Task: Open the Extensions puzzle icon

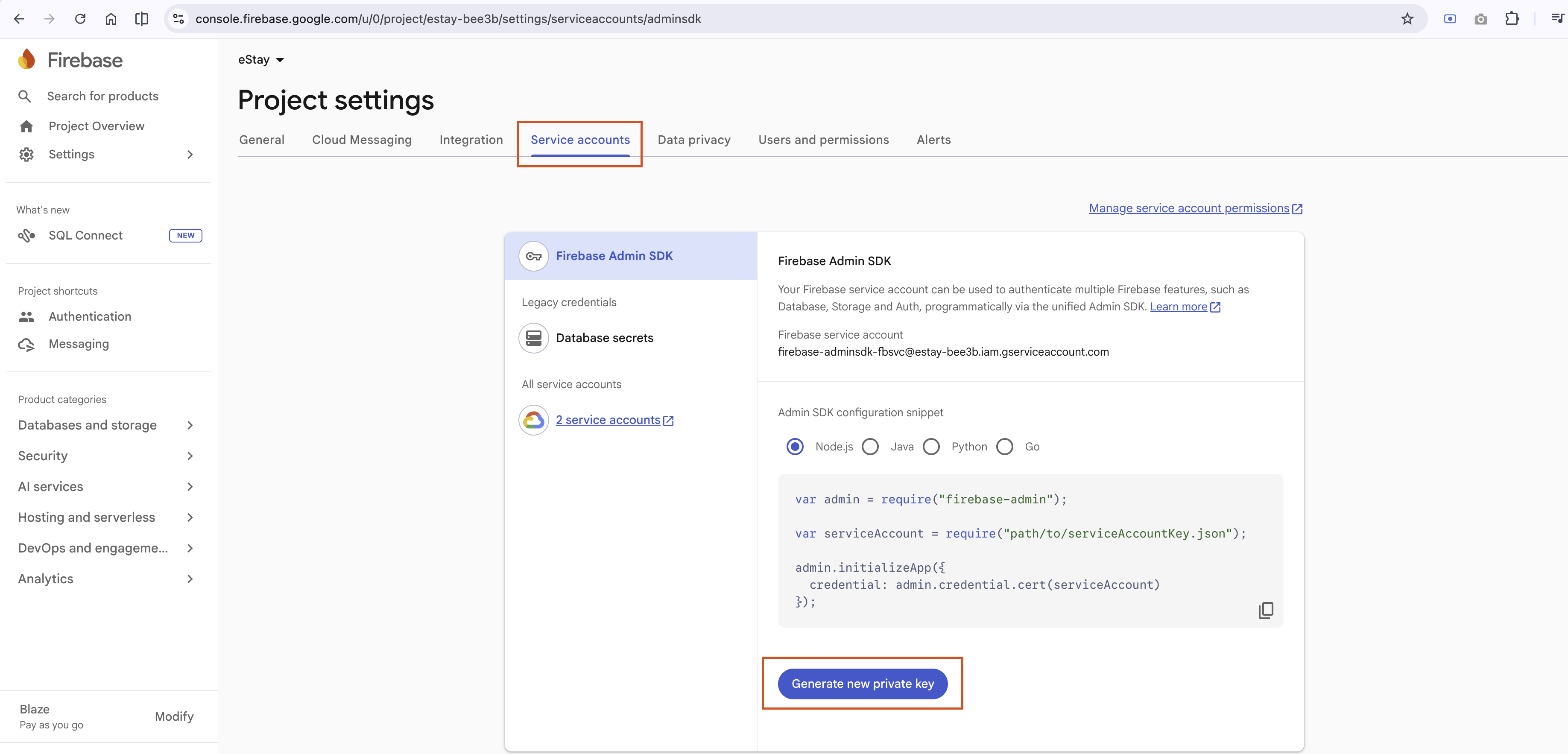Action: (1512, 19)
